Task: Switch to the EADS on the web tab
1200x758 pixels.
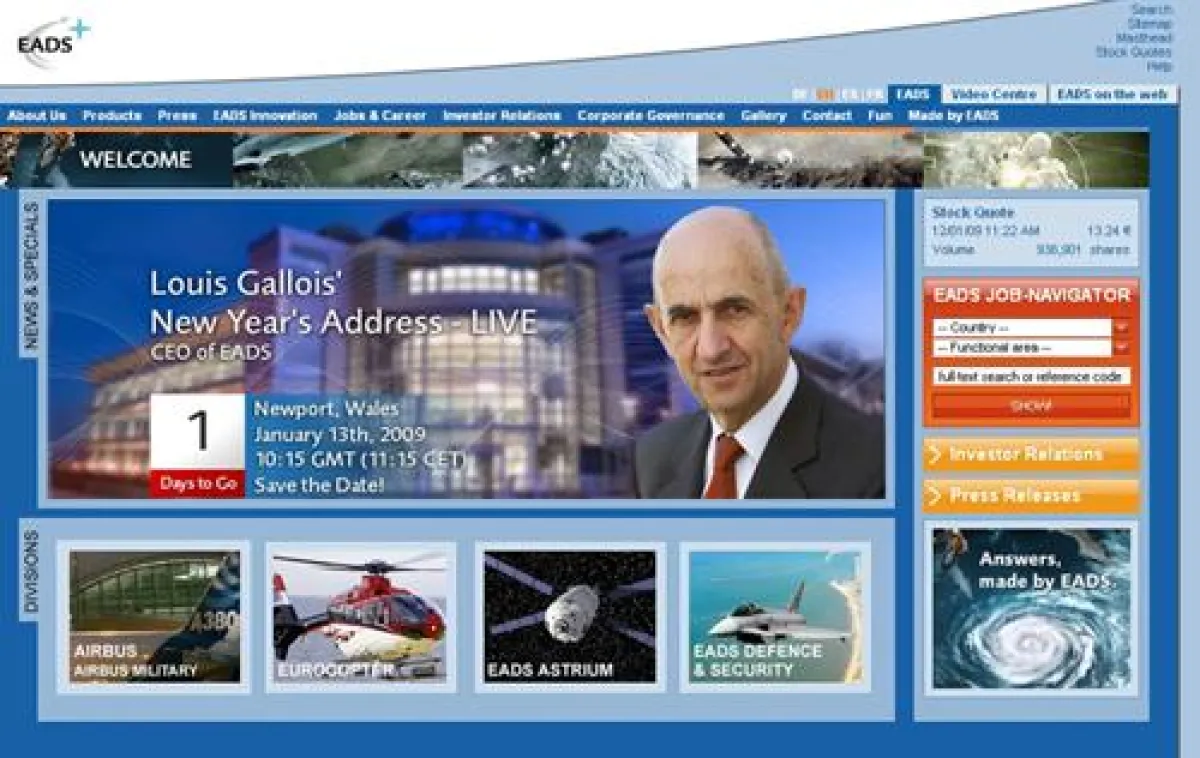Action: (x=1112, y=94)
